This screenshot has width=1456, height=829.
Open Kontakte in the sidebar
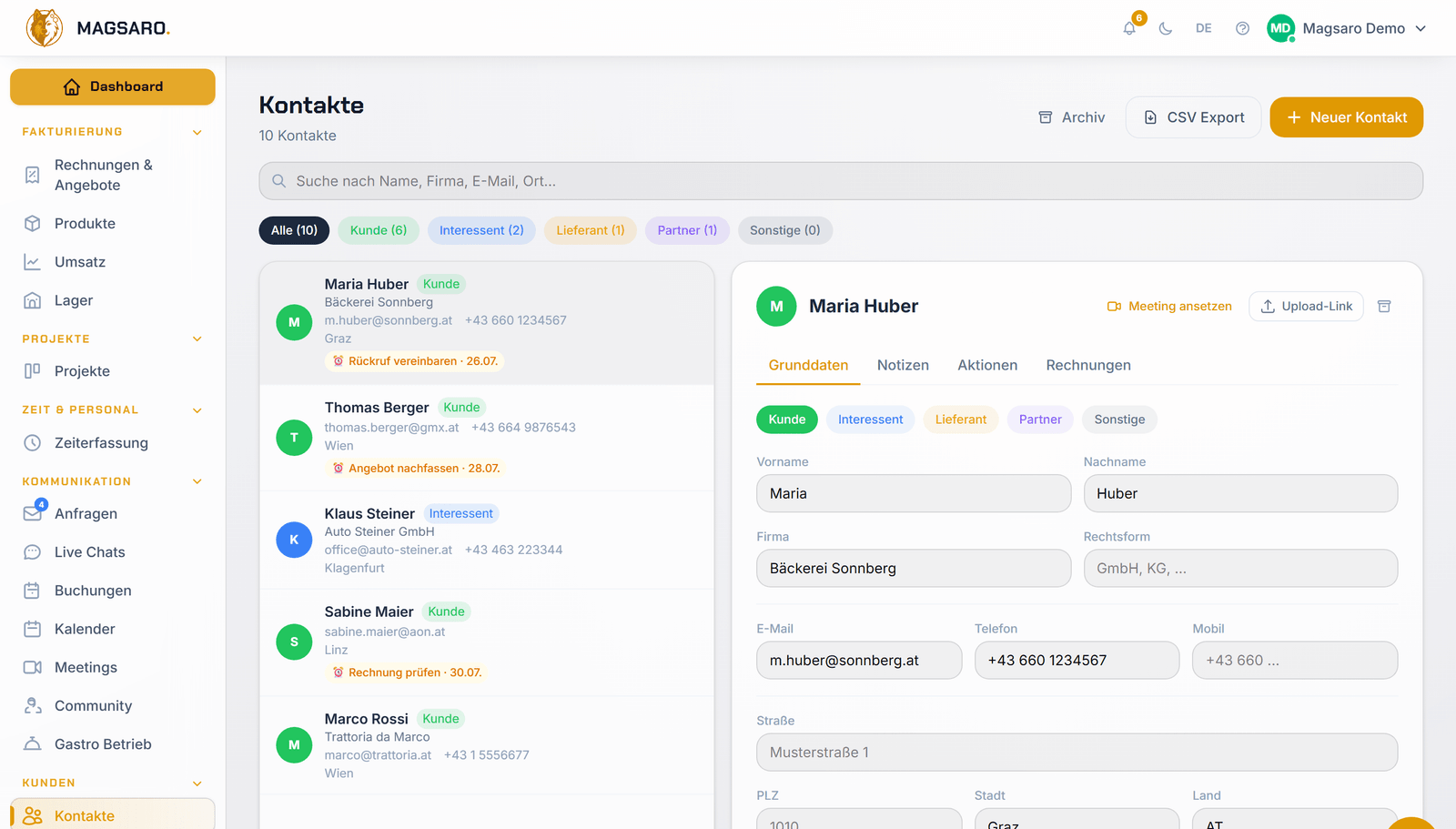tap(113, 815)
